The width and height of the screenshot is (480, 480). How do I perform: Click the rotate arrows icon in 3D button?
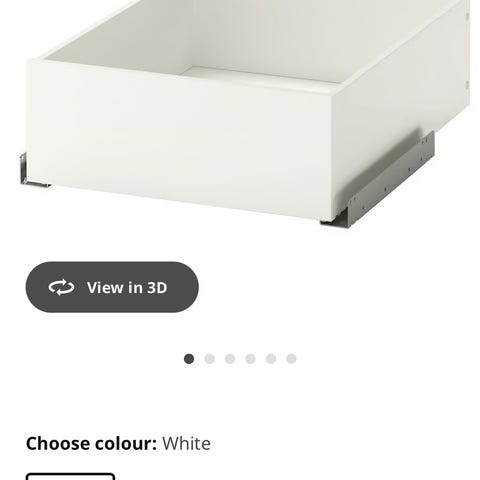click(61, 287)
